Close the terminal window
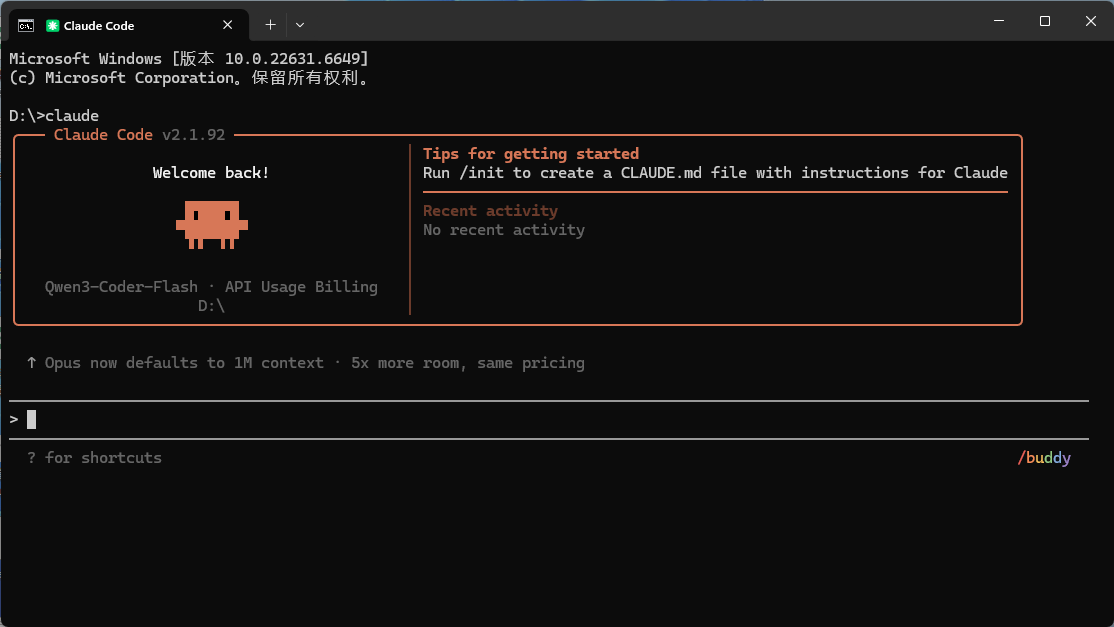Image resolution: width=1114 pixels, height=627 pixels. [1091, 21]
